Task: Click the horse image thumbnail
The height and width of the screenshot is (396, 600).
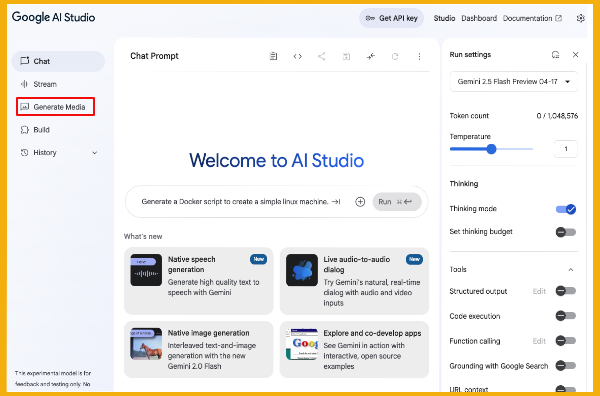Action: pos(146,344)
